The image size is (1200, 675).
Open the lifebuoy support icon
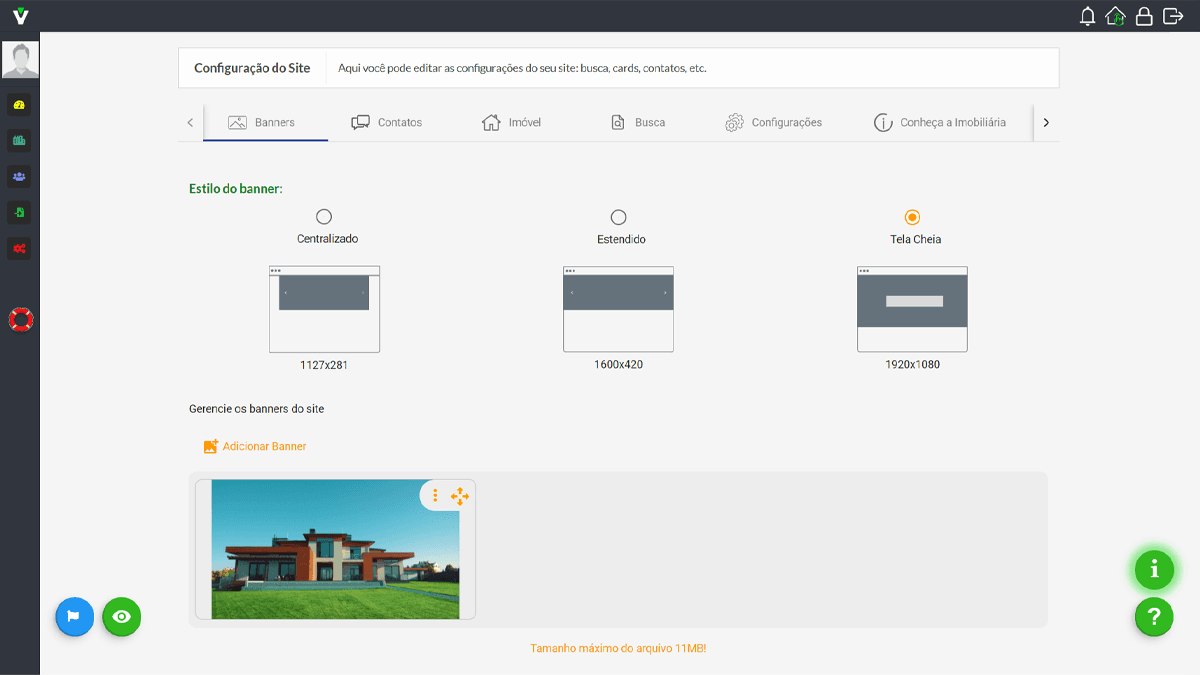(20, 319)
